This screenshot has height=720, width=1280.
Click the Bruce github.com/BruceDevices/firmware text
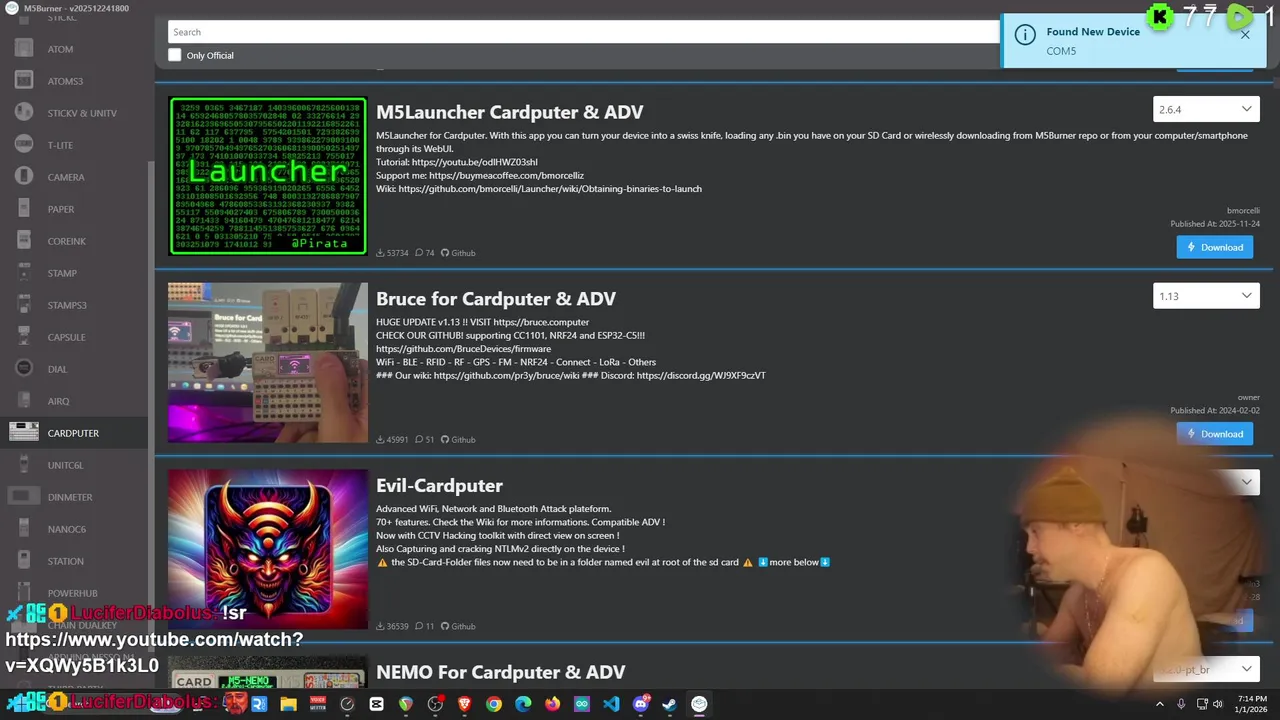463,349
